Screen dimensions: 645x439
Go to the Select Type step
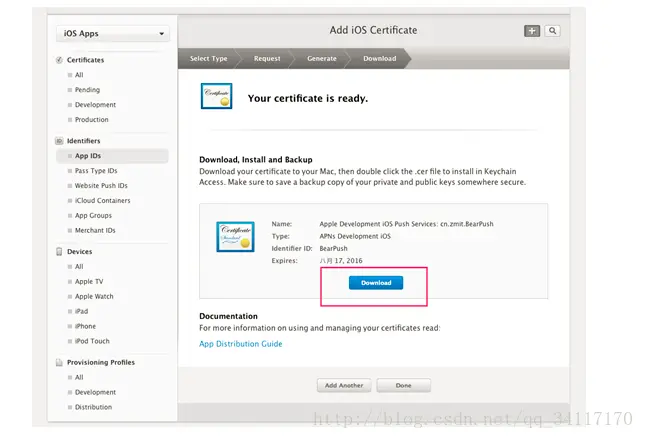click(209, 58)
